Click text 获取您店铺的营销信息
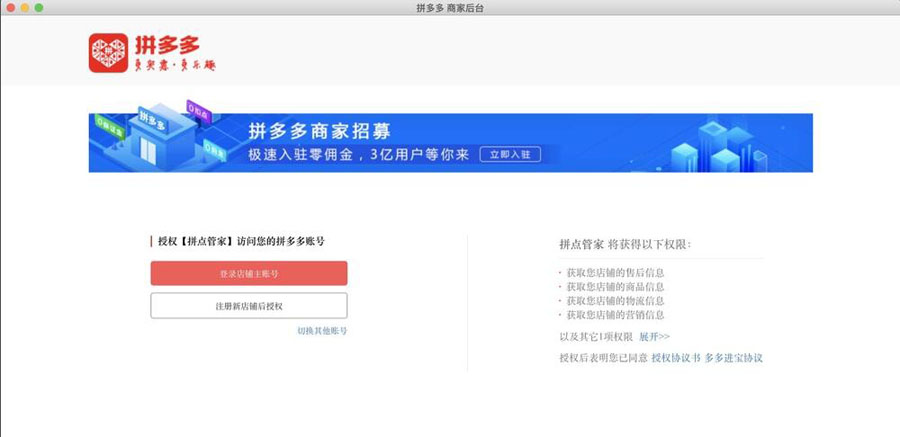The width and height of the screenshot is (900, 437). 615,315
